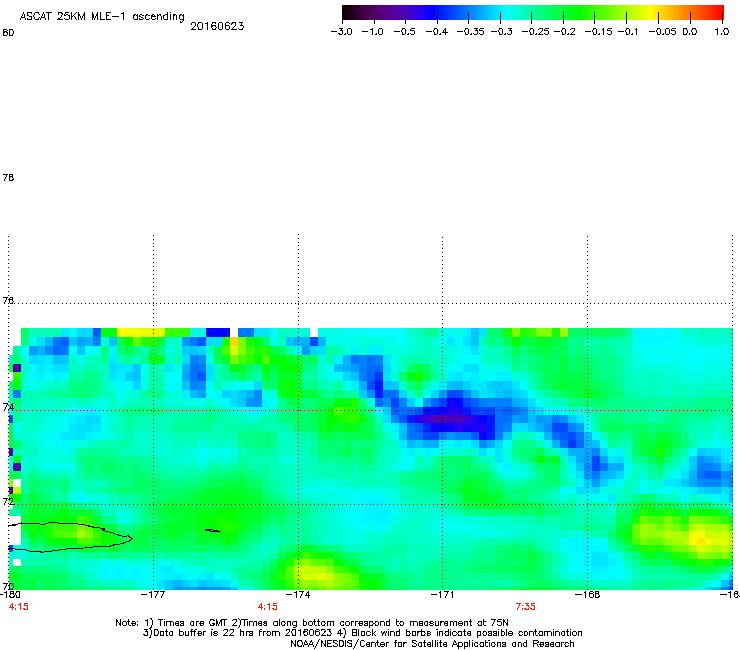The height and width of the screenshot is (650, 740).
Task: Click the 'ASCAT 25KM MLE-1 ascending' title
Action: pos(102,17)
